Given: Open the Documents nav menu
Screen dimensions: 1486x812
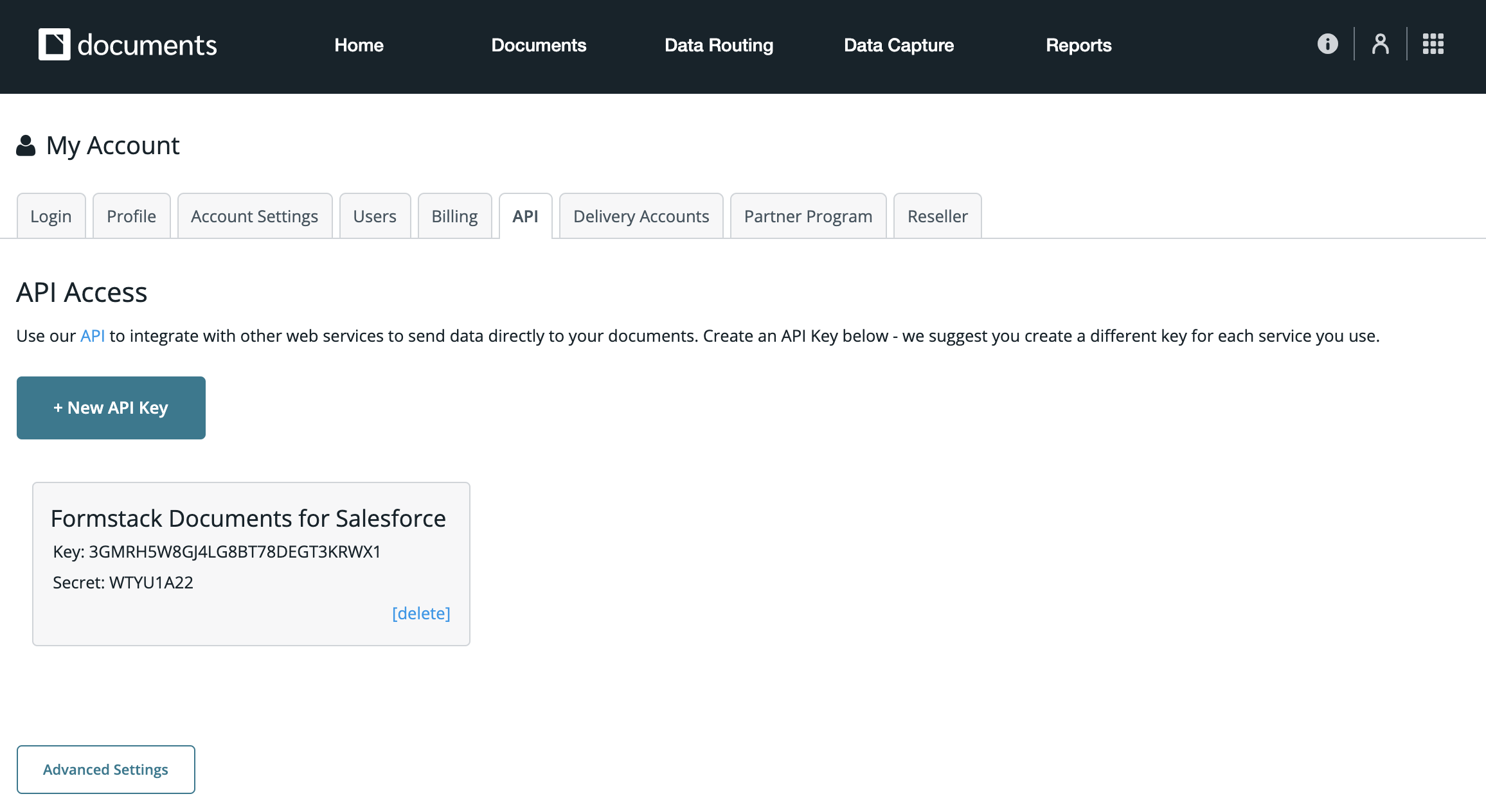Looking at the screenshot, I should coord(539,45).
